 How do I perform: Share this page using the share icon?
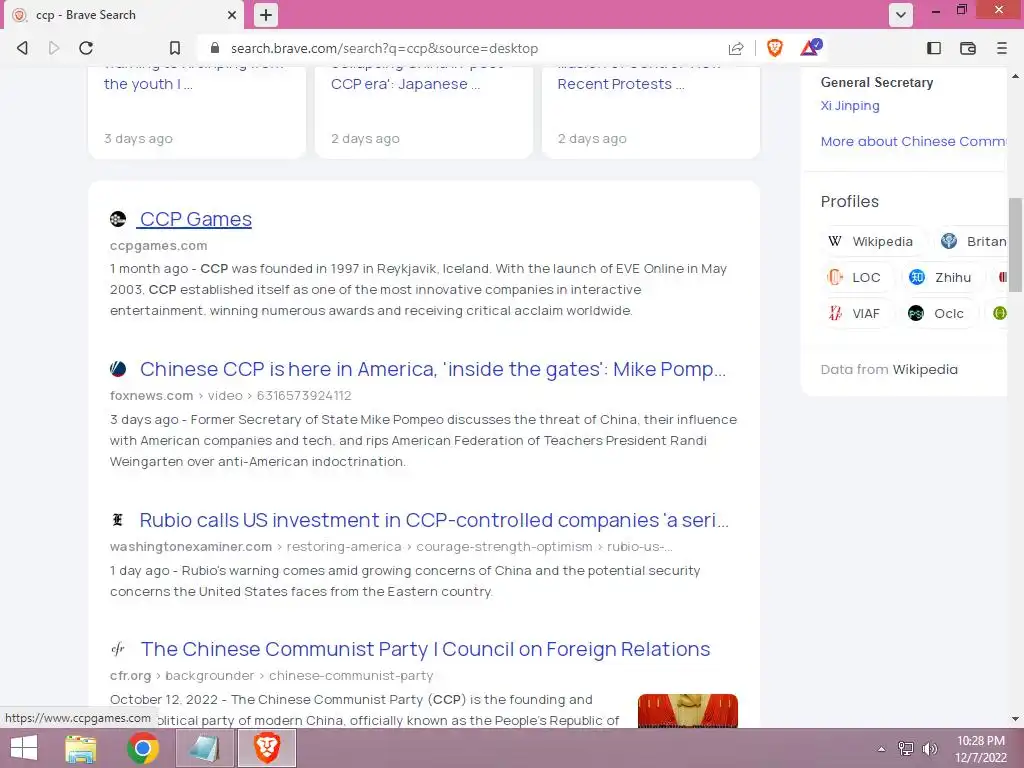(x=736, y=48)
